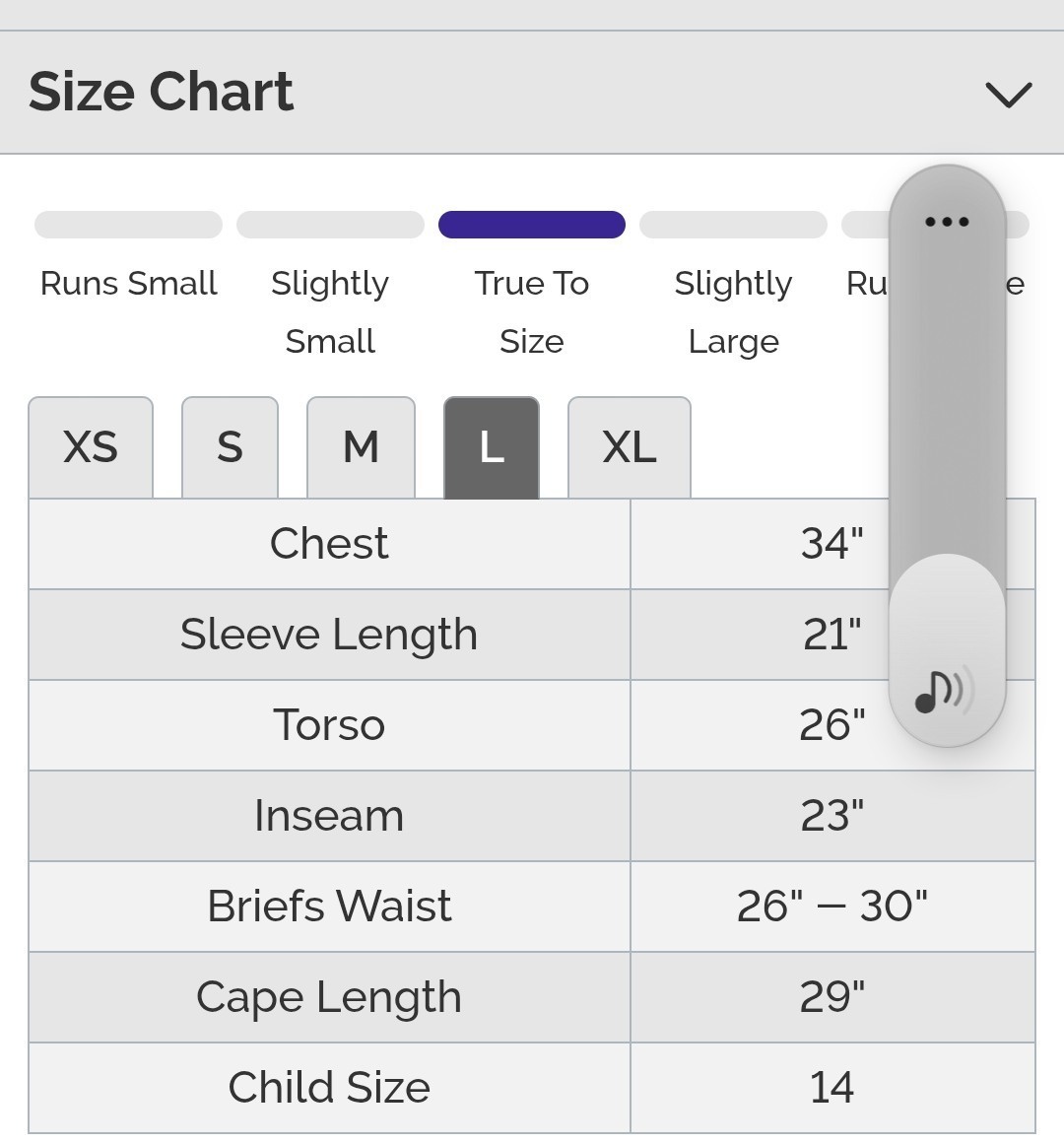Collapse the Size Chart chevron
The image size is (1064, 1143).
1008,95
